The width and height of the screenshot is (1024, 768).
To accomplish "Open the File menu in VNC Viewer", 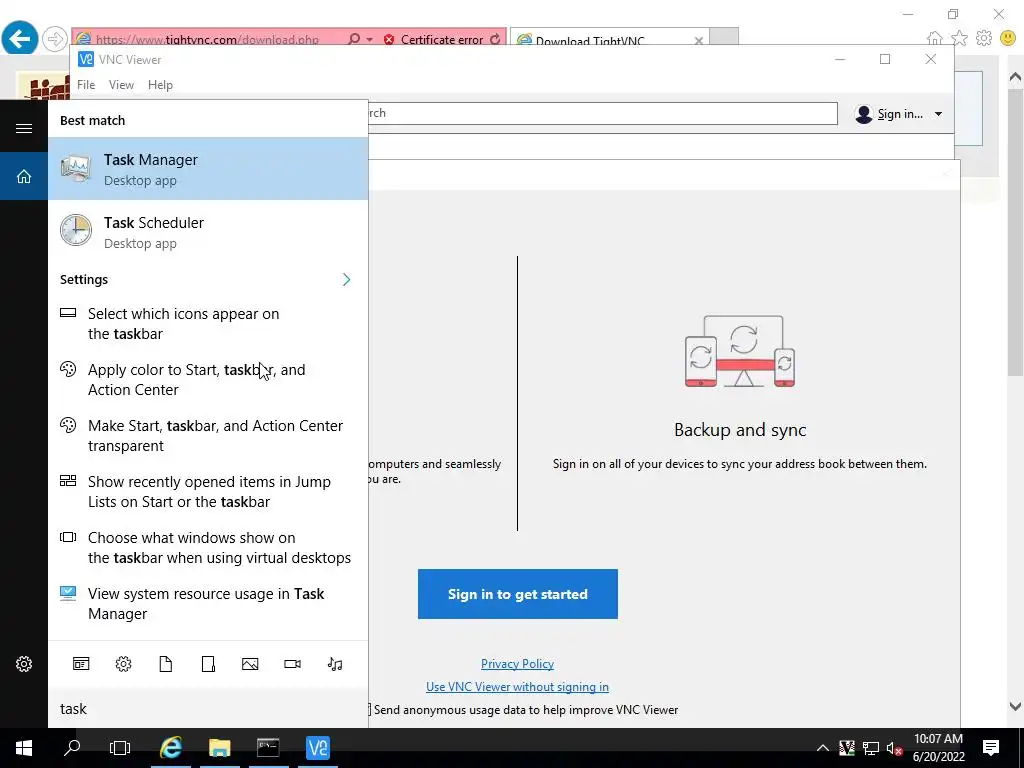I will [86, 85].
